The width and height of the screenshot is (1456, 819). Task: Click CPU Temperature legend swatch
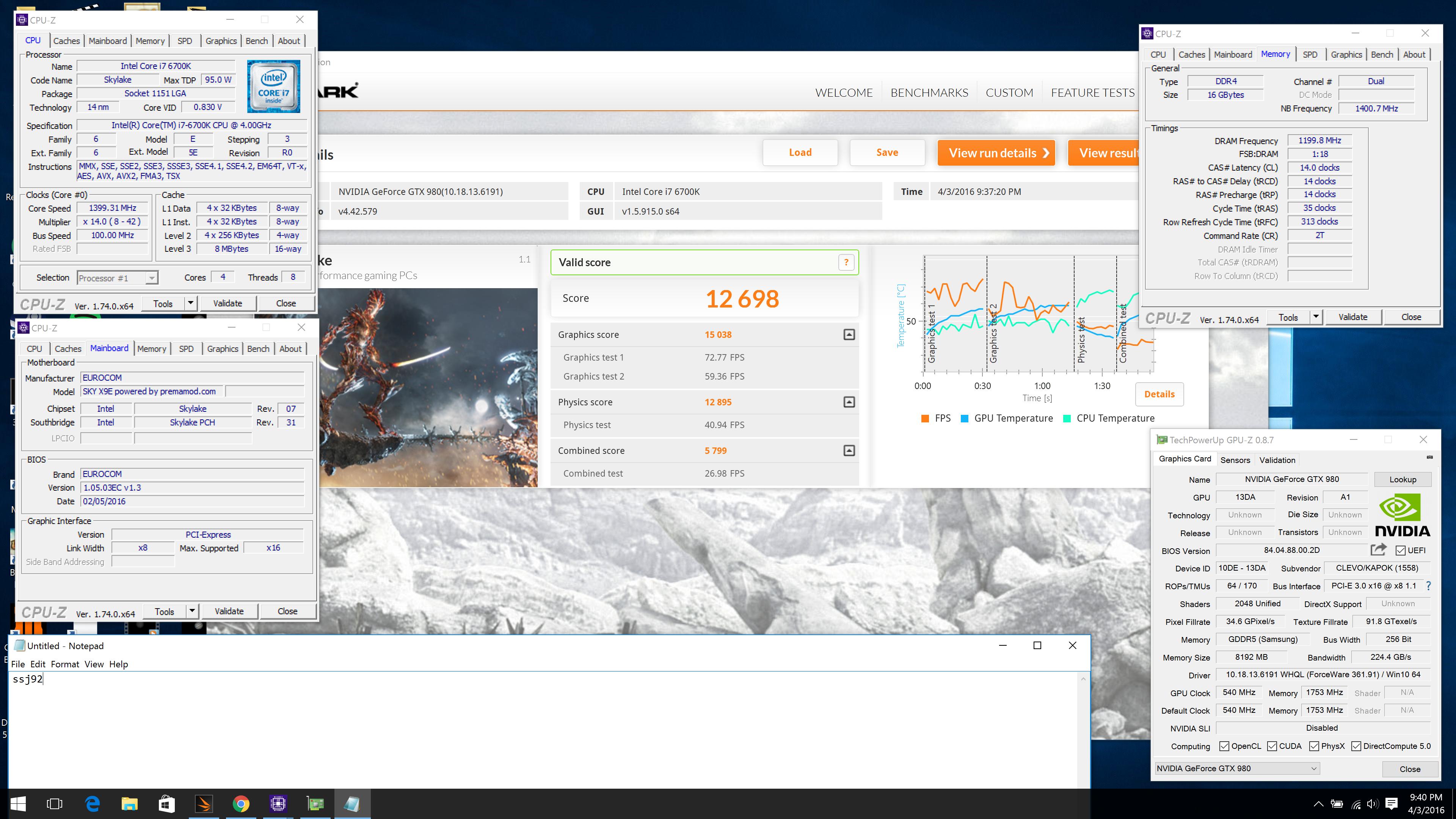coord(1067,418)
